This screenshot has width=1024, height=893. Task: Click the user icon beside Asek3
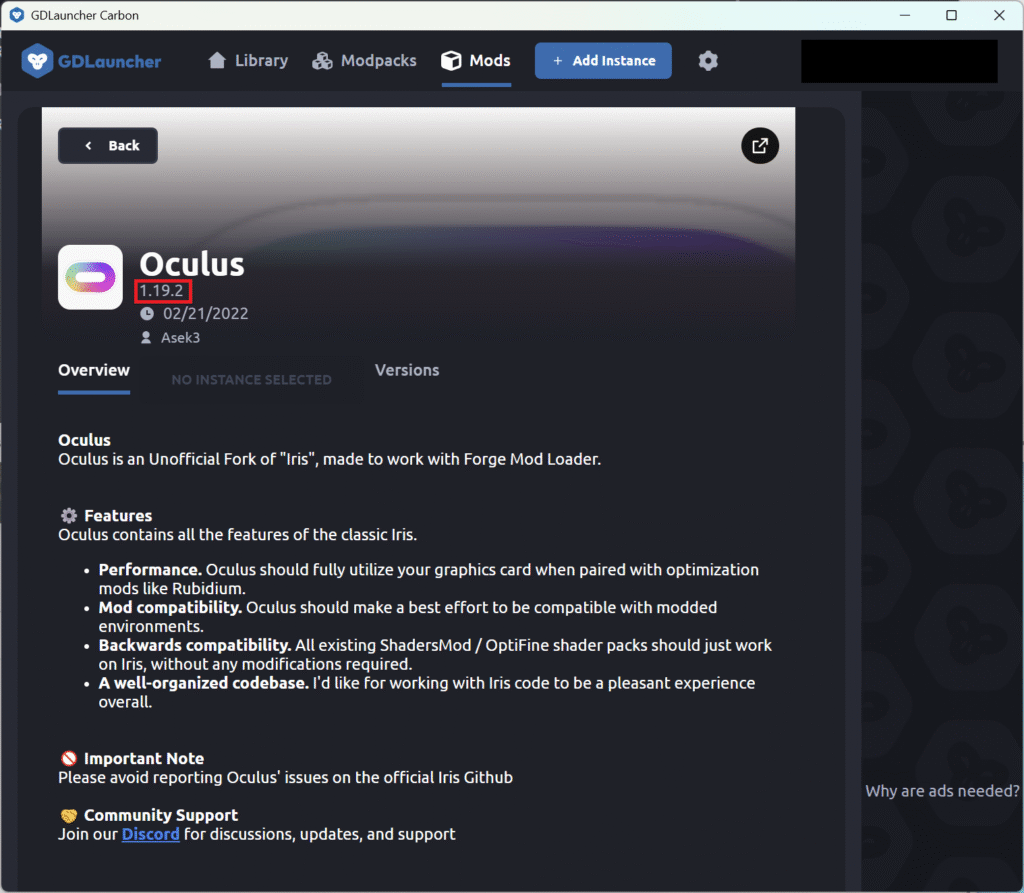[146, 338]
